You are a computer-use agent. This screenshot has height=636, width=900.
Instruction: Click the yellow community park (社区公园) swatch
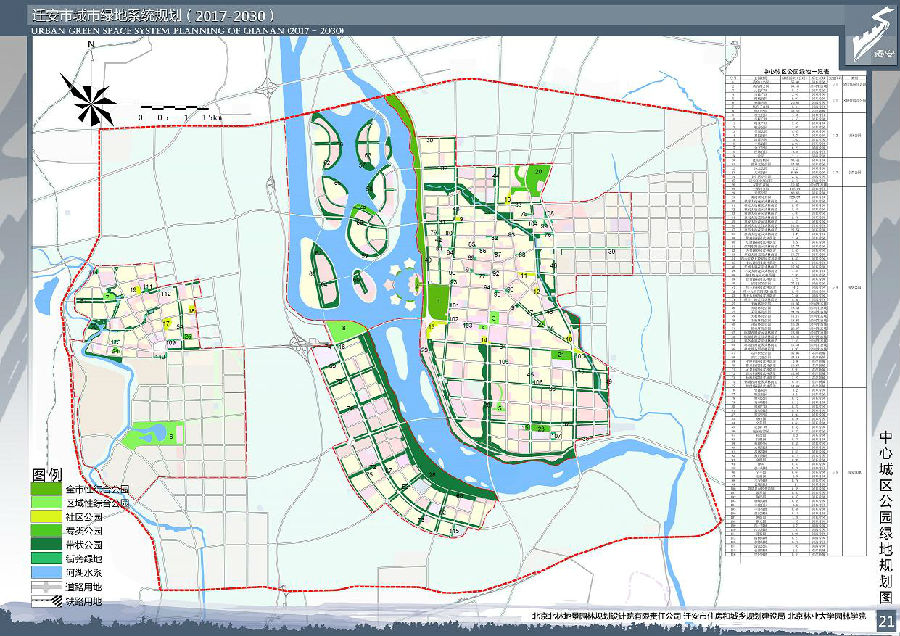pos(47,518)
